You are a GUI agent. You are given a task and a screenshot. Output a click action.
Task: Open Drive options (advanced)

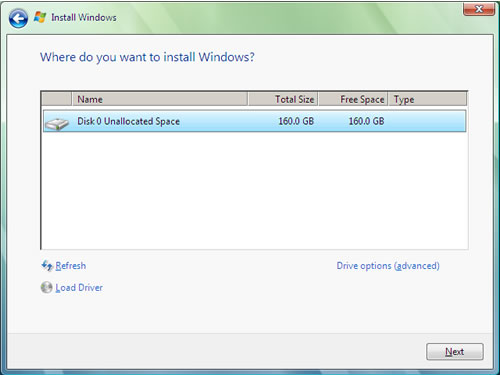[388, 266]
